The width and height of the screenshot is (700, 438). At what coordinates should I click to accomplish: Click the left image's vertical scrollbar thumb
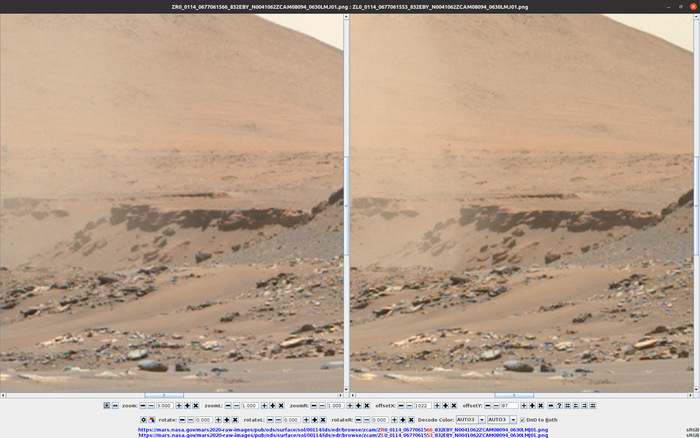(346, 205)
